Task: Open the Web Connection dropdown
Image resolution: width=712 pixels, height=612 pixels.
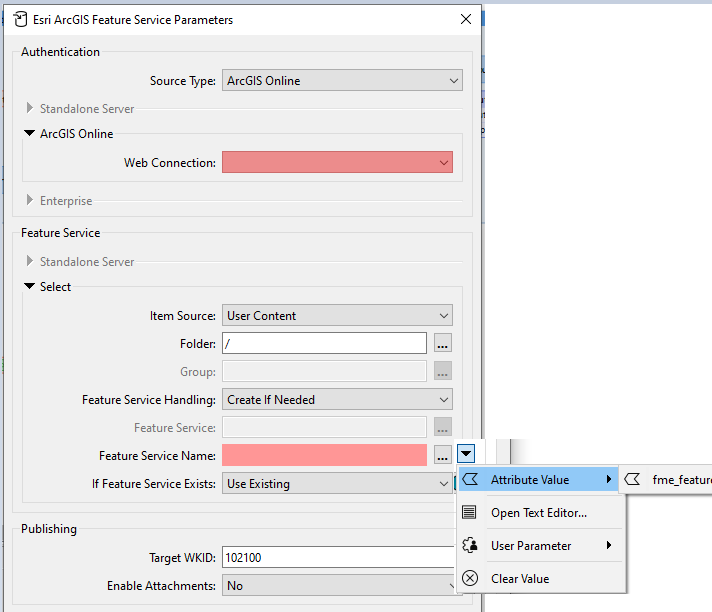Action: pyautogui.click(x=337, y=162)
